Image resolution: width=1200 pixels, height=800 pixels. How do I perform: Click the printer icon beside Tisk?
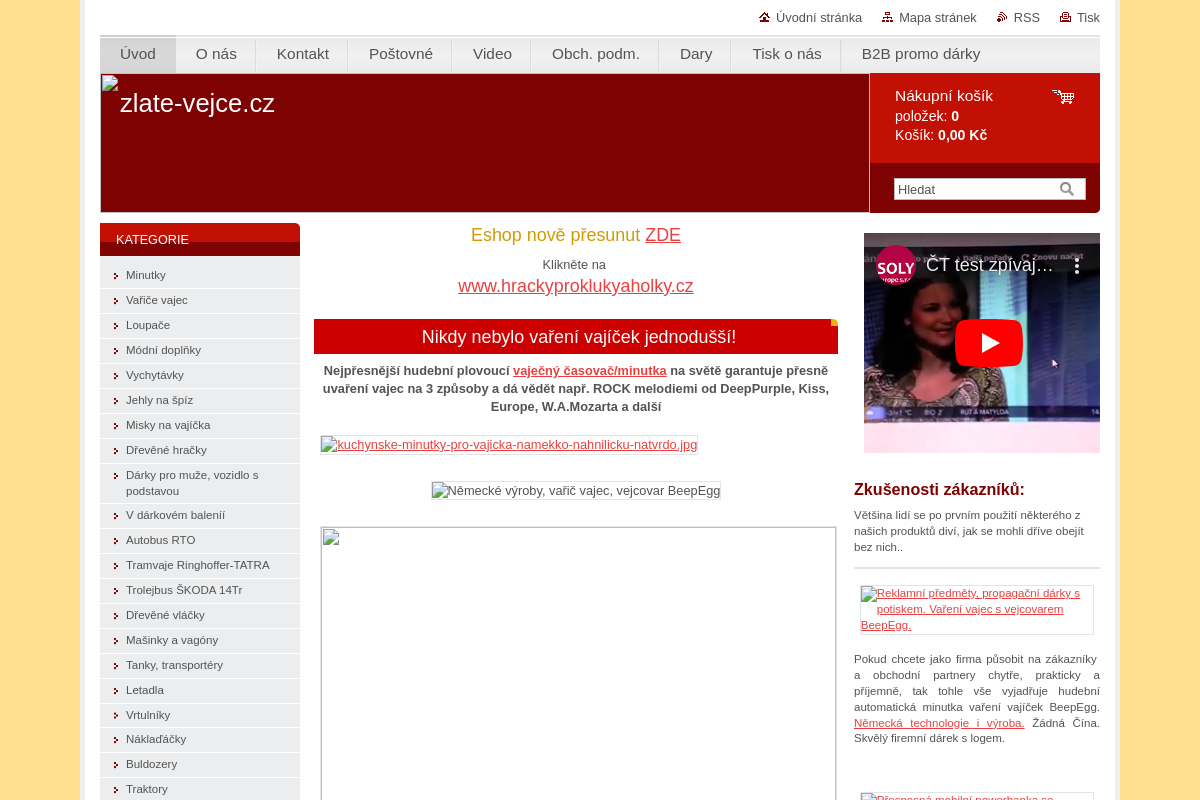(1065, 17)
